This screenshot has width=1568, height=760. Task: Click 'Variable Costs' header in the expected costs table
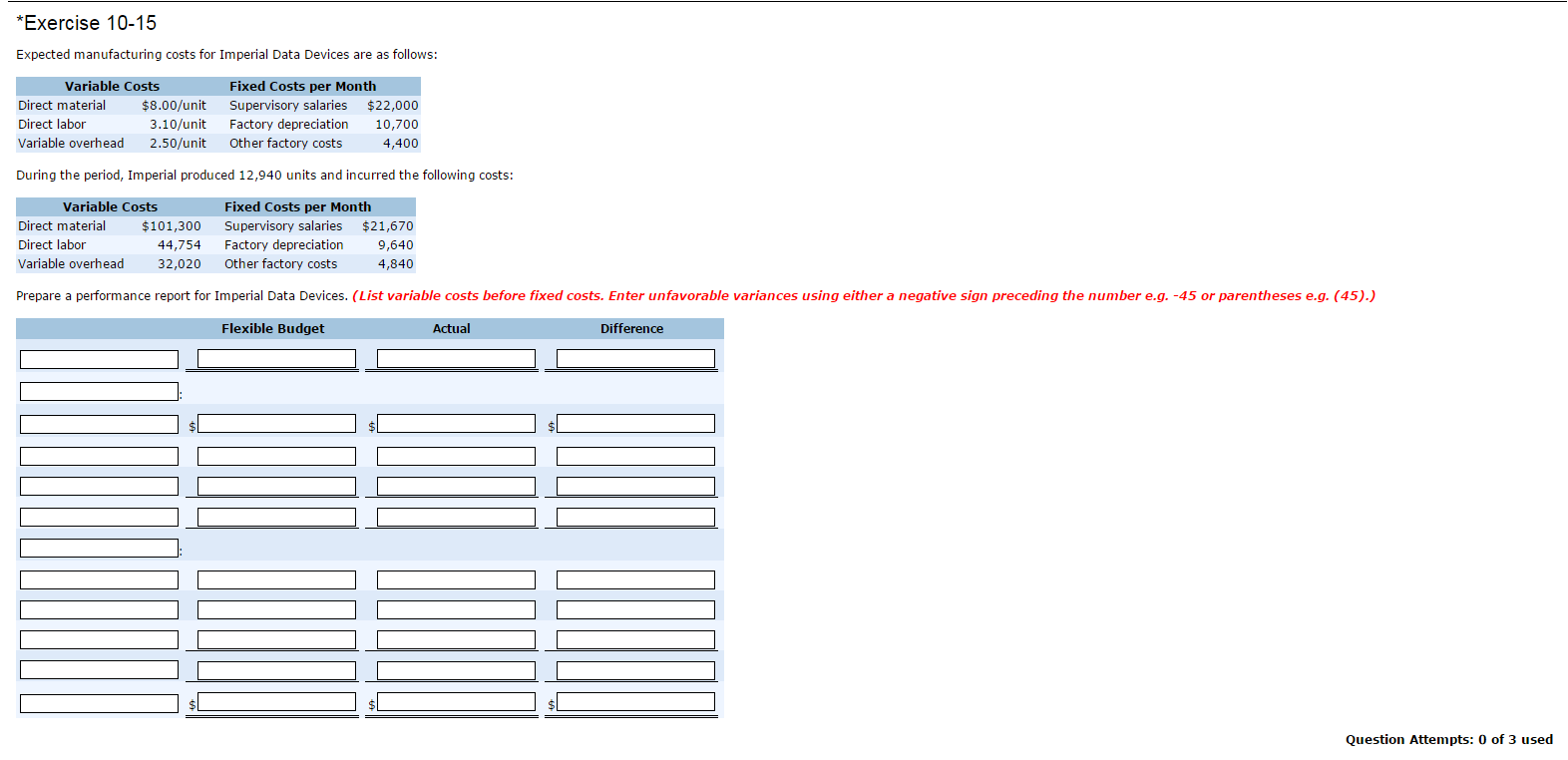pyautogui.click(x=112, y=86)
